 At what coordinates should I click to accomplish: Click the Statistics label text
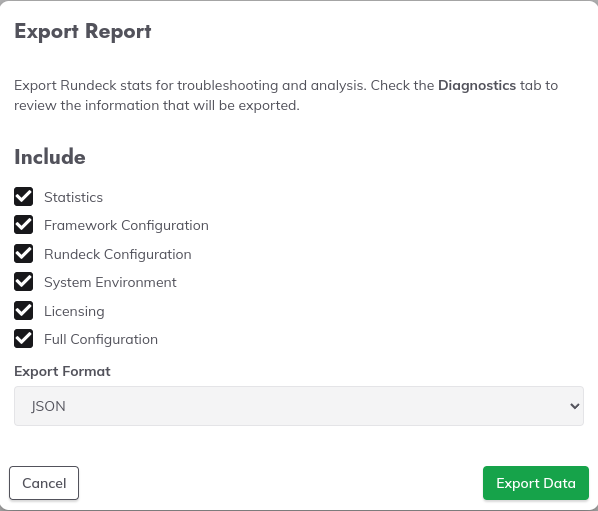73,197
